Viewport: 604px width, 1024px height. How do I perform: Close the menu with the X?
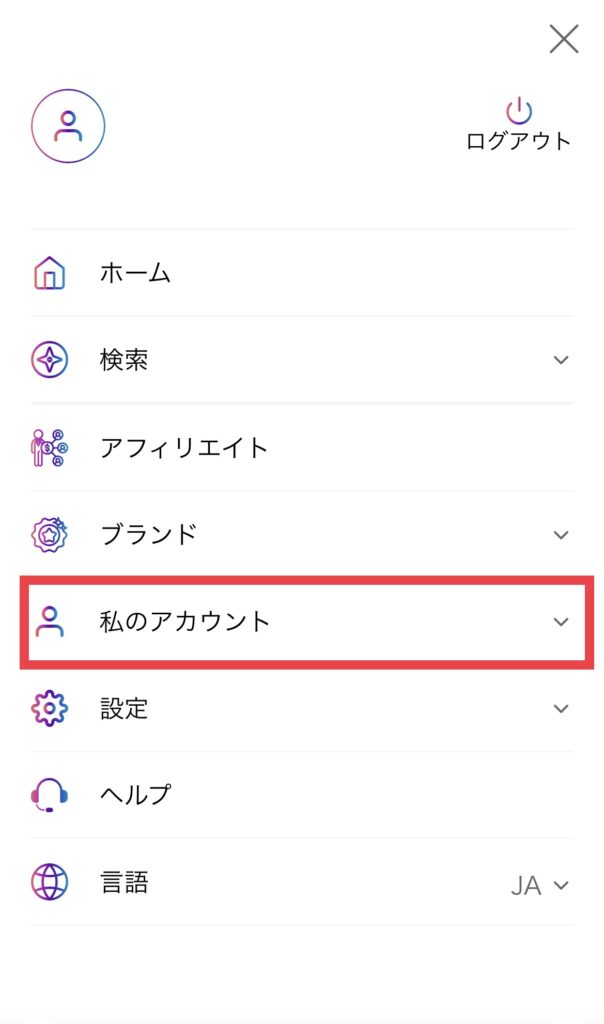(563, 39)
